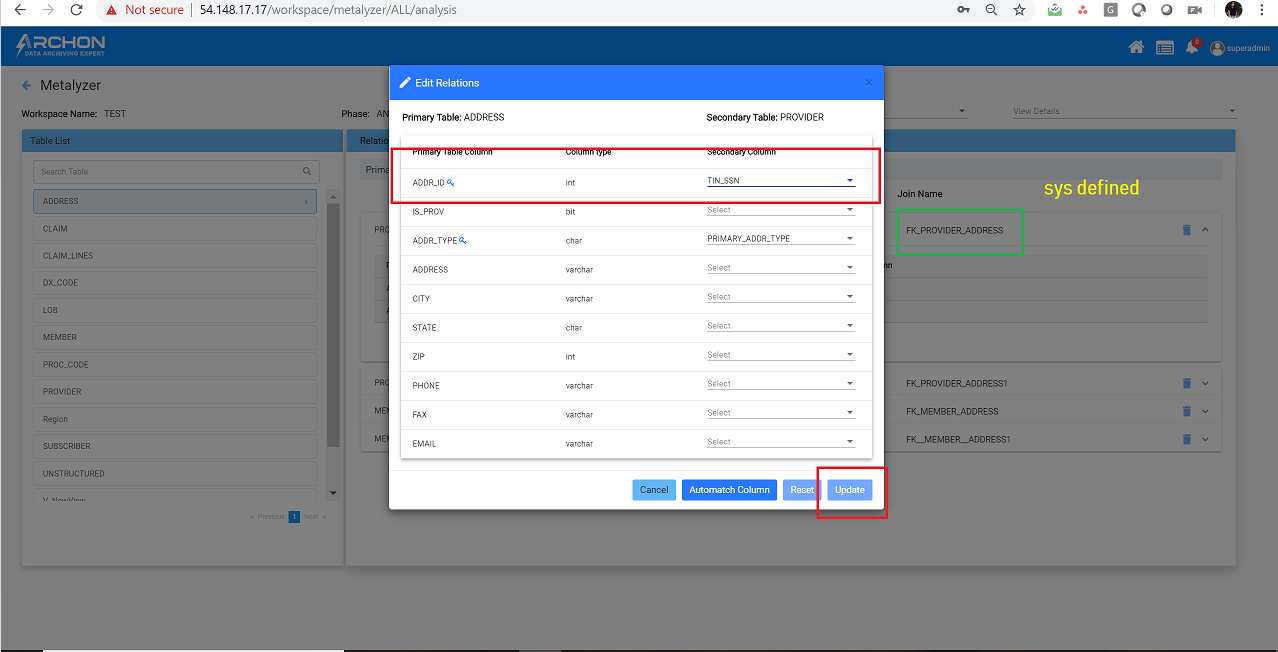The image size is (1278, 652).
Task: Delete the FK_PROVIDER_ADDRESS1 relation
Action: click(1187, 383)
